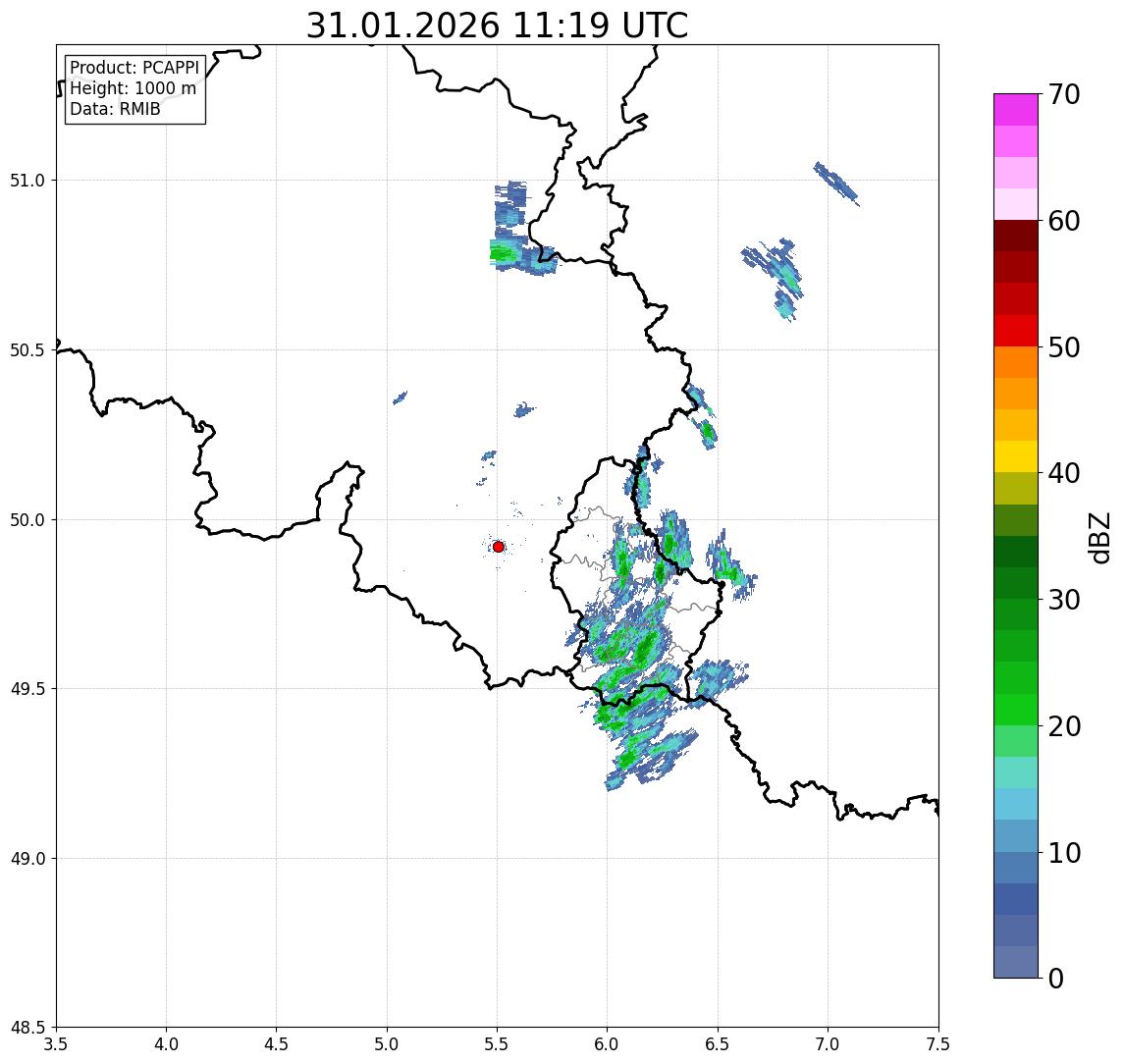Click latitude axis label '49.0'
This screenshot has width=1124, height=1064.
click(x=27, y=858)
